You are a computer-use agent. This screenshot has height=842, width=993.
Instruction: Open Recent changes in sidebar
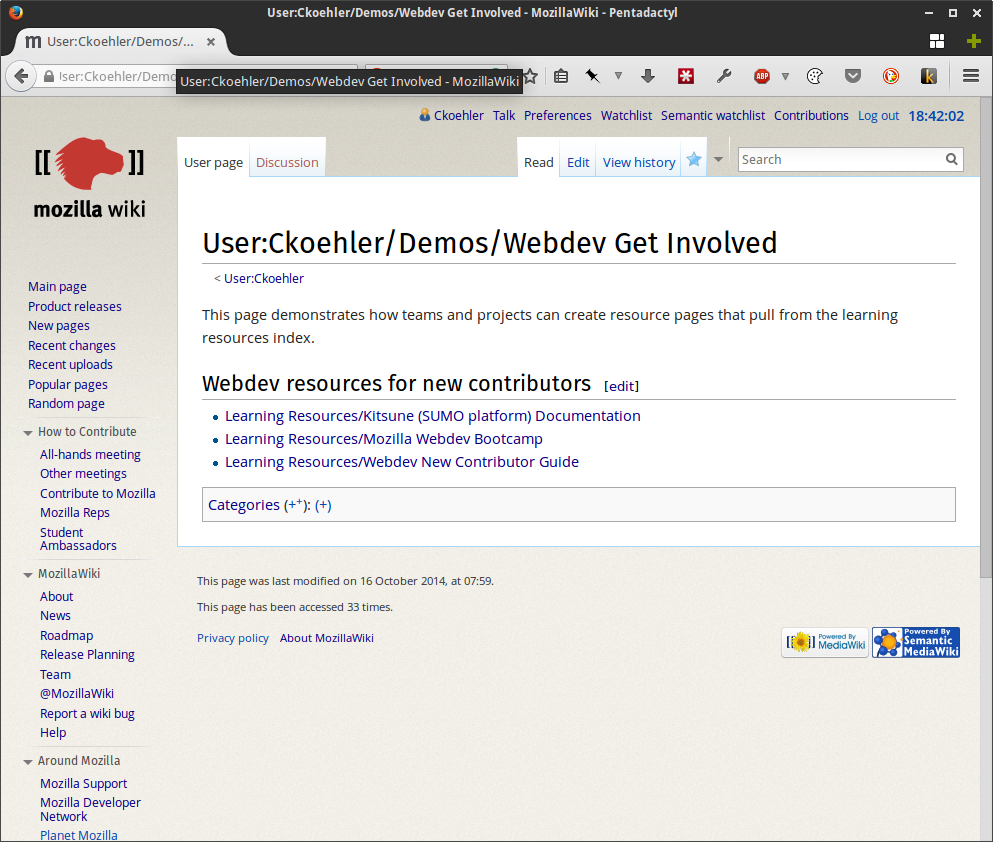pos(72,346)
